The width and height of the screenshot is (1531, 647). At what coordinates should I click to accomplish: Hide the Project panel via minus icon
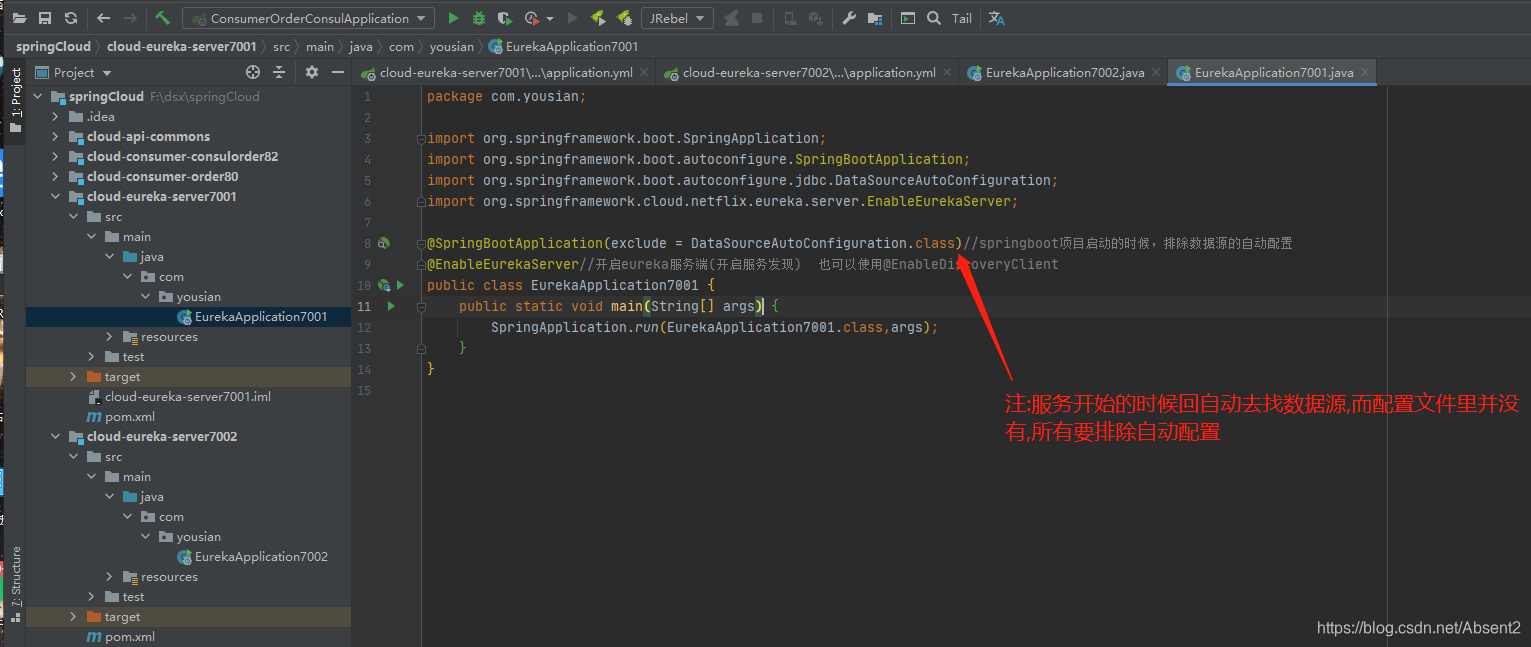point(338,72)
